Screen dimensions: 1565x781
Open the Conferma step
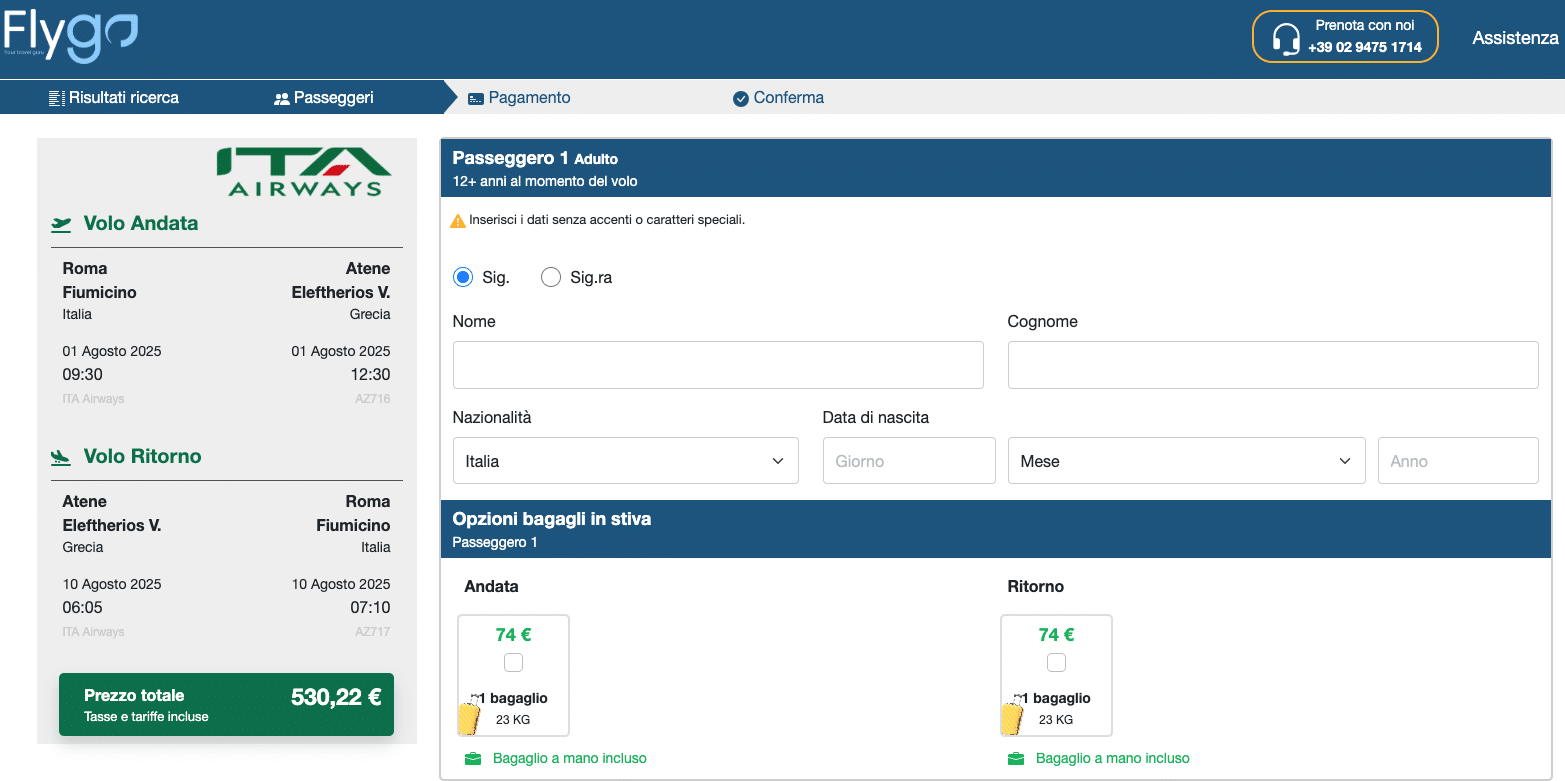[778, 98]
